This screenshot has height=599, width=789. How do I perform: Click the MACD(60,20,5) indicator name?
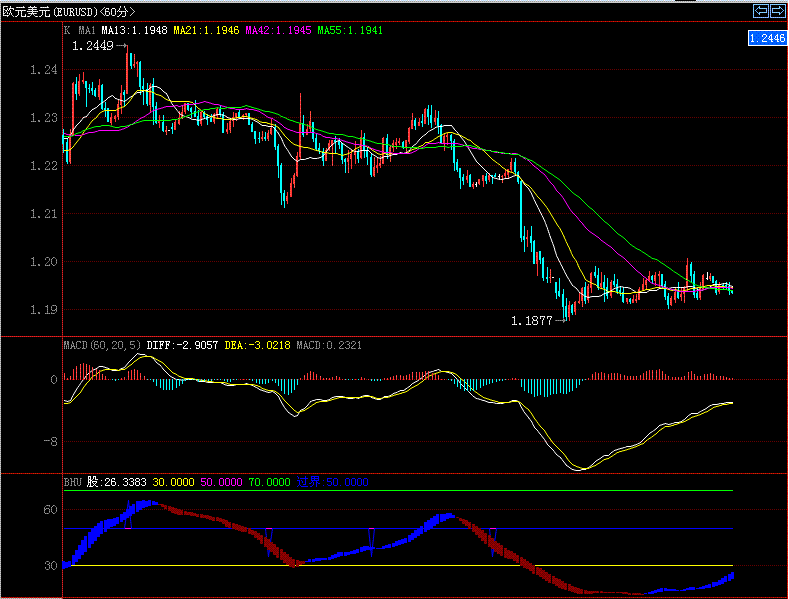pos(102,345)
